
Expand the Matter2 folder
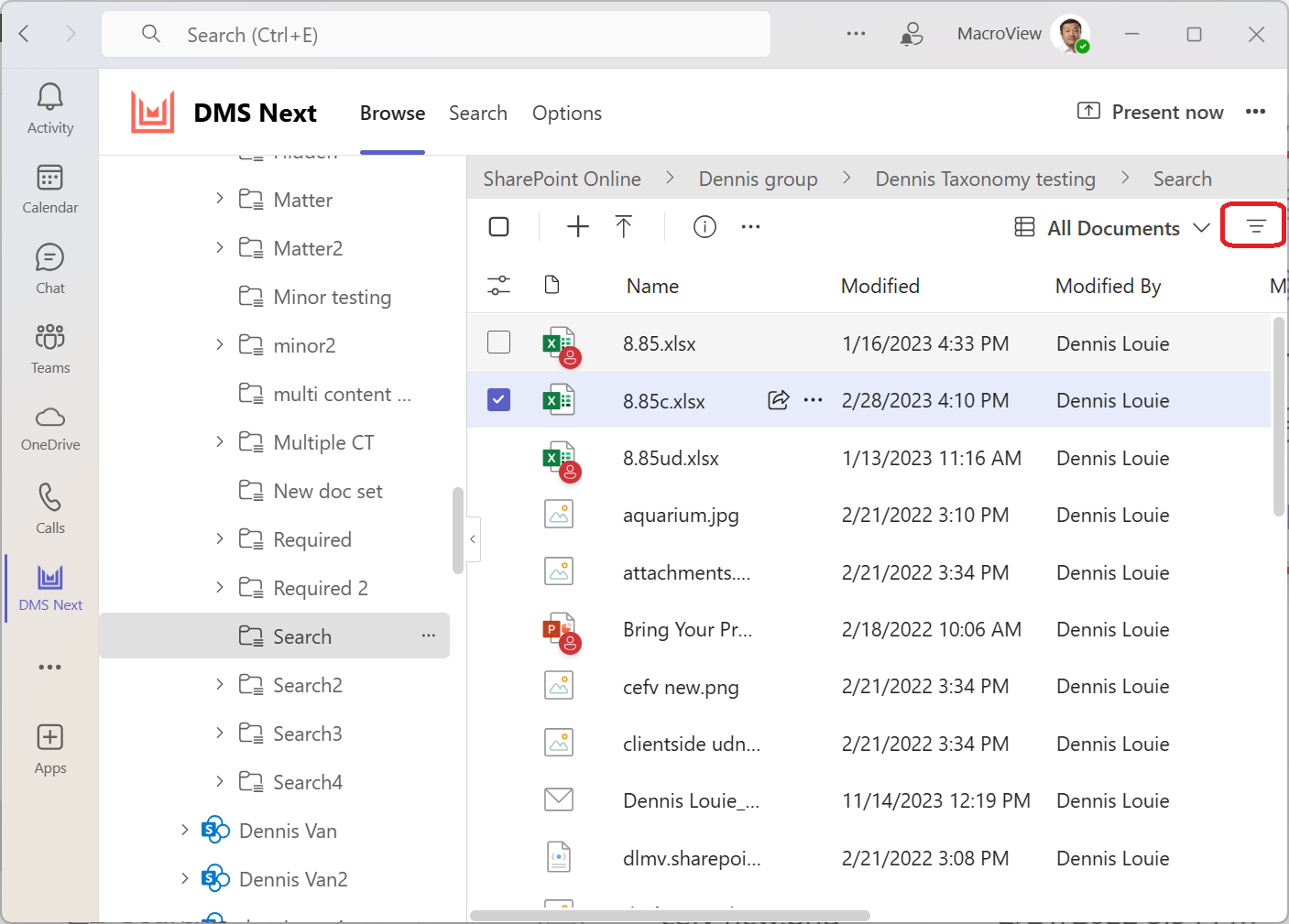219,247
